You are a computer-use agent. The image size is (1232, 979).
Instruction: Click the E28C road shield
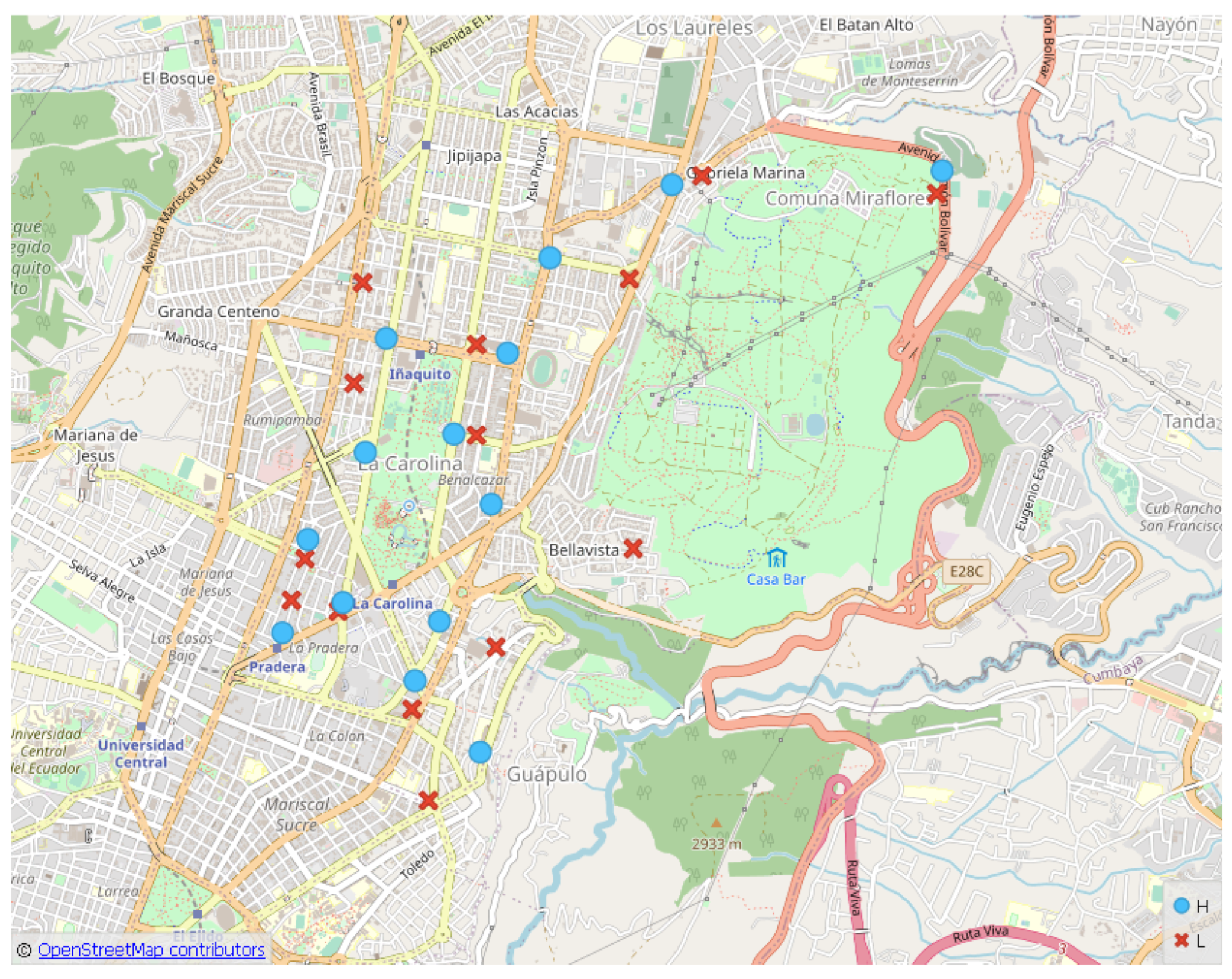coord(966,571)
